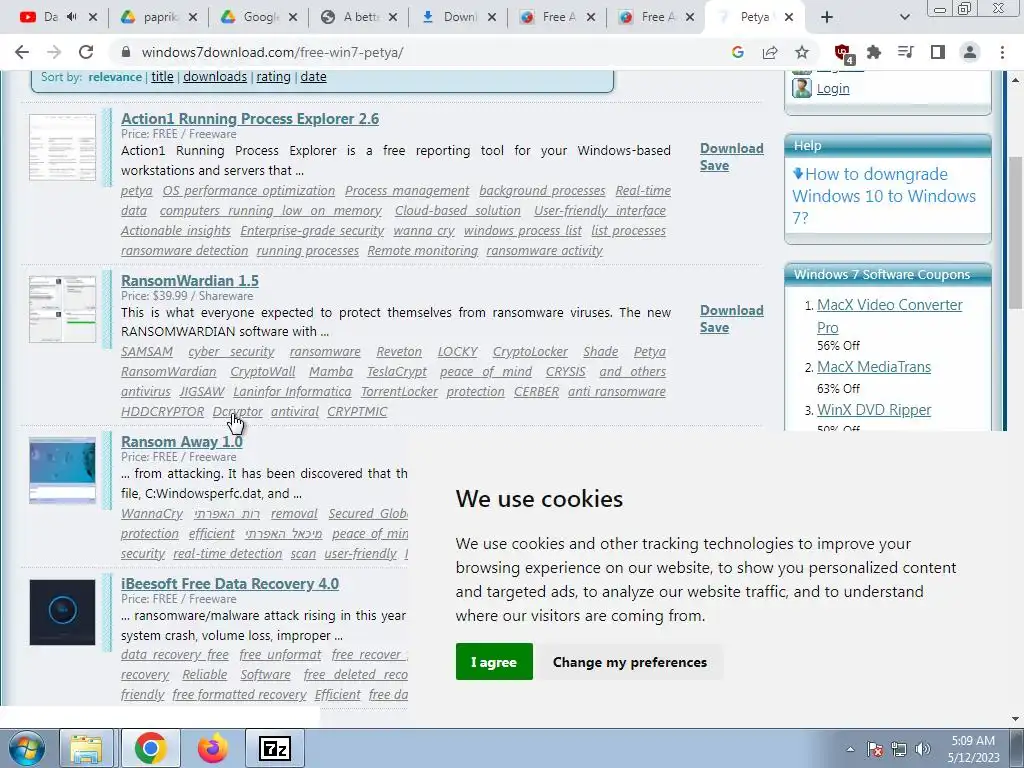Switch to the Download tab
The image size is (1024, 768).
tap(457, 17)
